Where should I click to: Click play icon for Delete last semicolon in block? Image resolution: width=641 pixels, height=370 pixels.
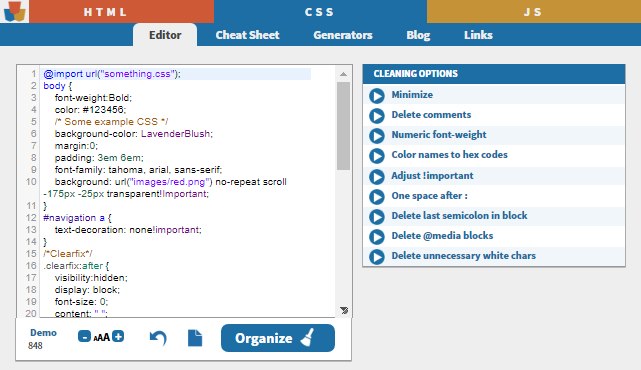click(x=377, y=217)
